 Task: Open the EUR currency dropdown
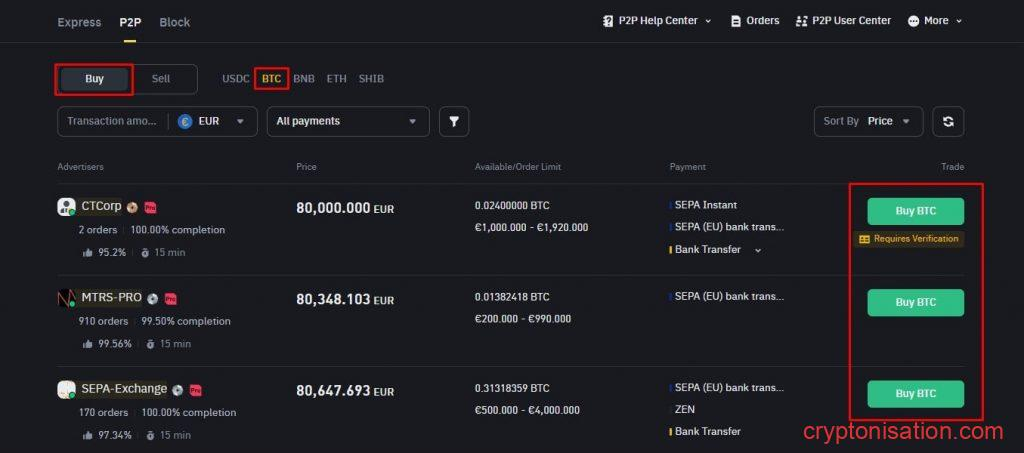tap(211, 121)
